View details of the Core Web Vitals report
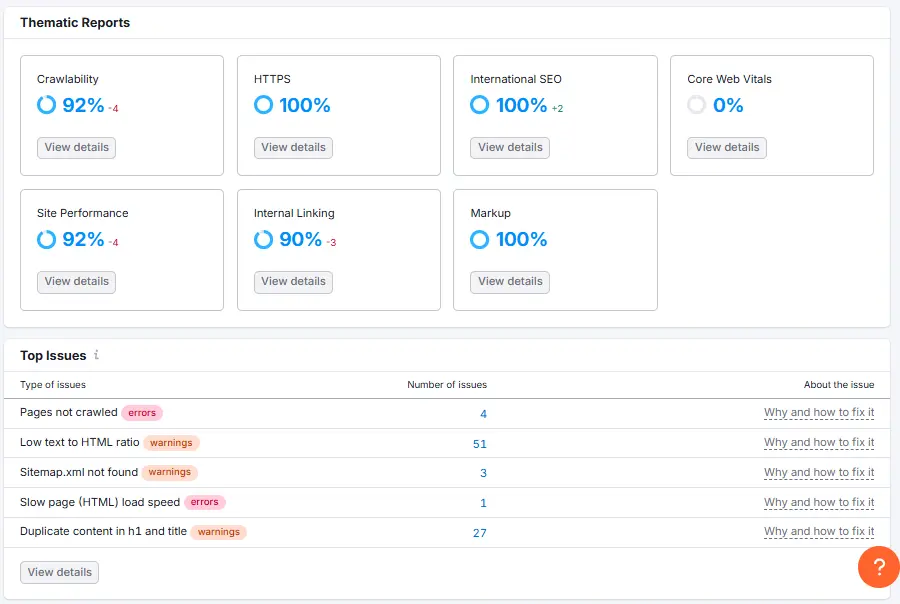 pyautogui.click(x=727, y=147)
